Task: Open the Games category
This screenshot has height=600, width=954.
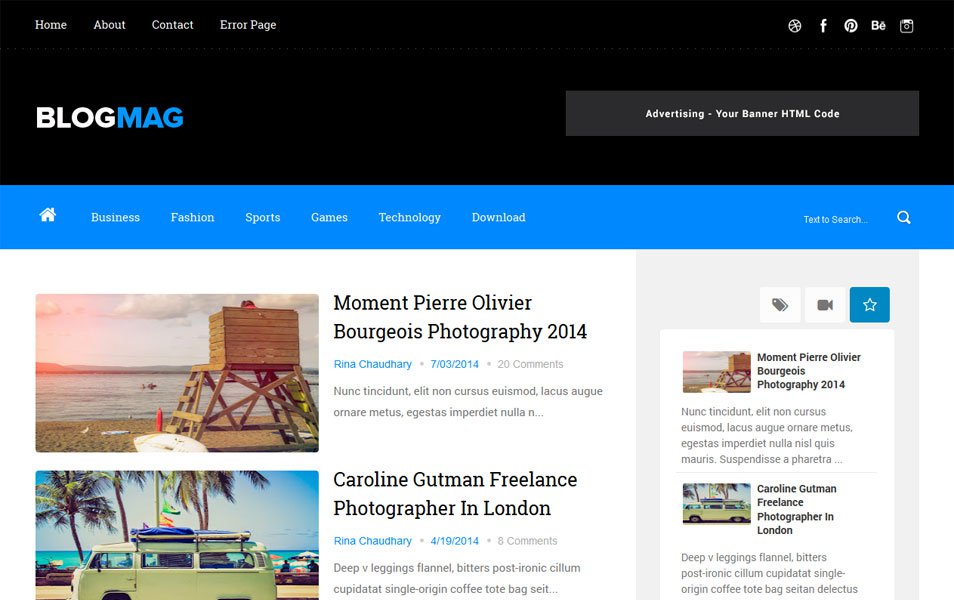Action: tap(329, 217)
